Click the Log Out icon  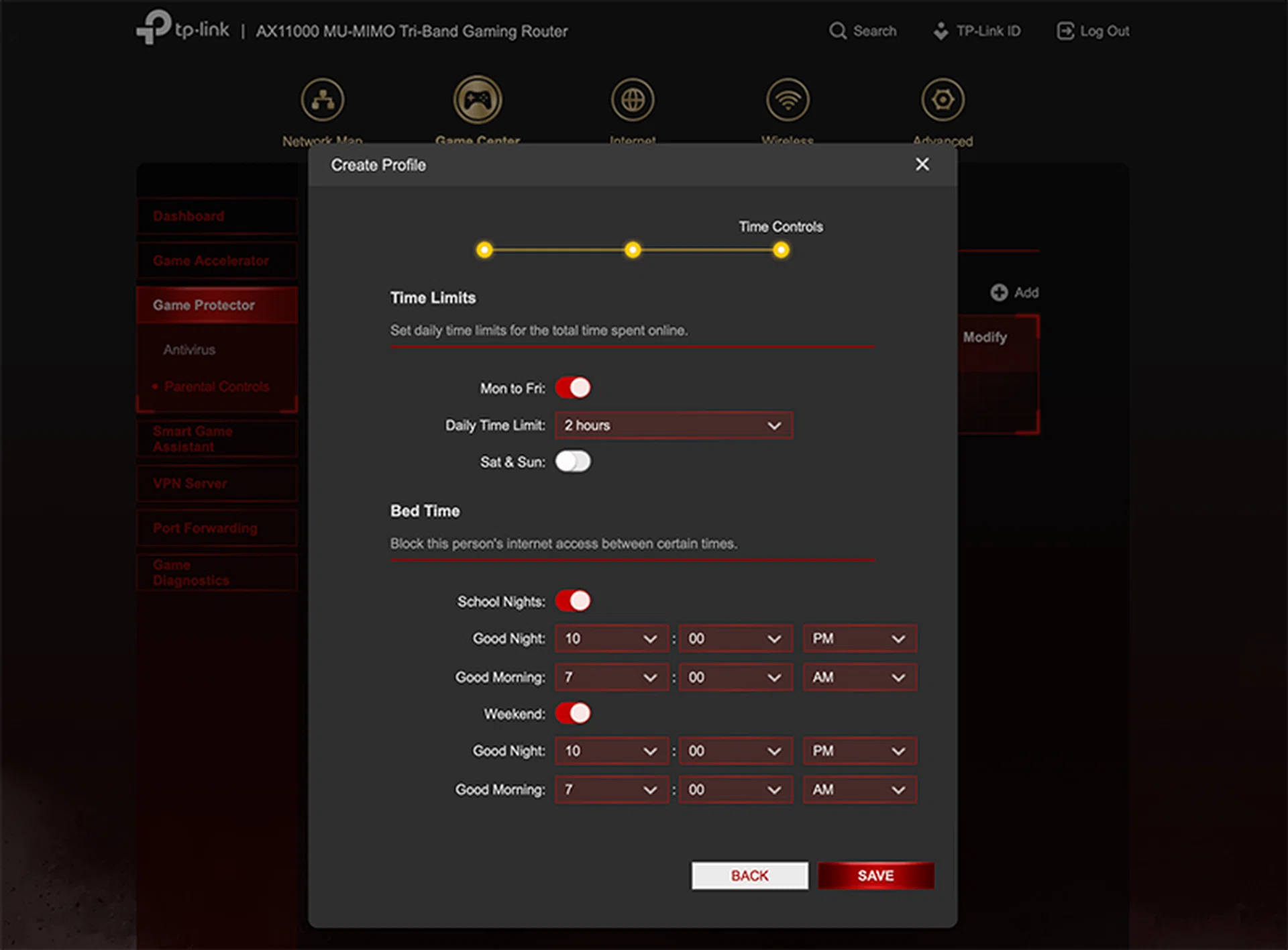click(1065, 31)
